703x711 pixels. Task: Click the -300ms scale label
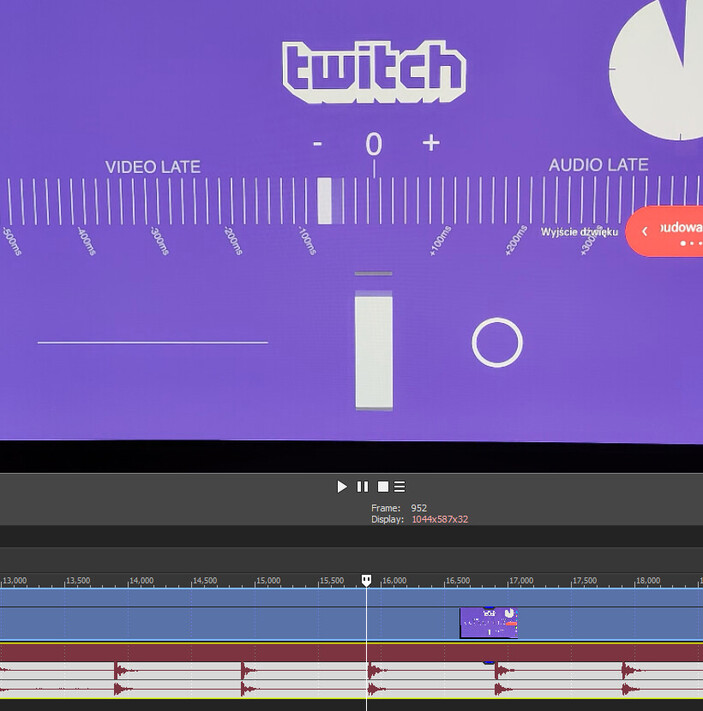point(159,241)
